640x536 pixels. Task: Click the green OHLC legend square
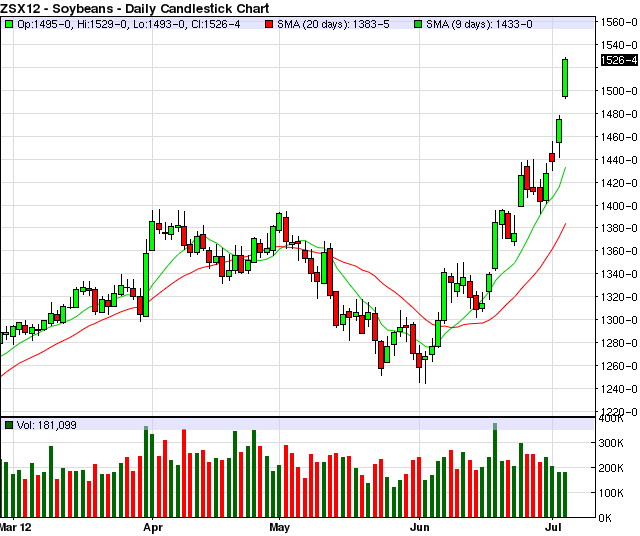point(9,24)
